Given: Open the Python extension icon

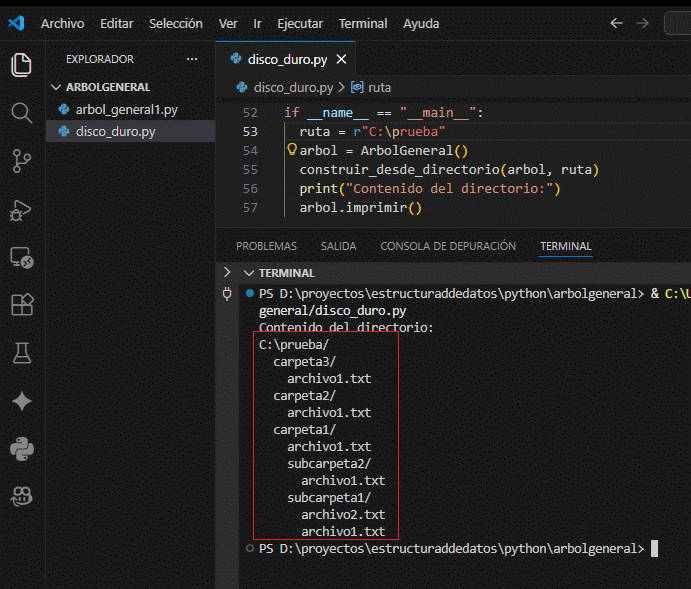Looking at the screenshot, I should pos(21,449).
